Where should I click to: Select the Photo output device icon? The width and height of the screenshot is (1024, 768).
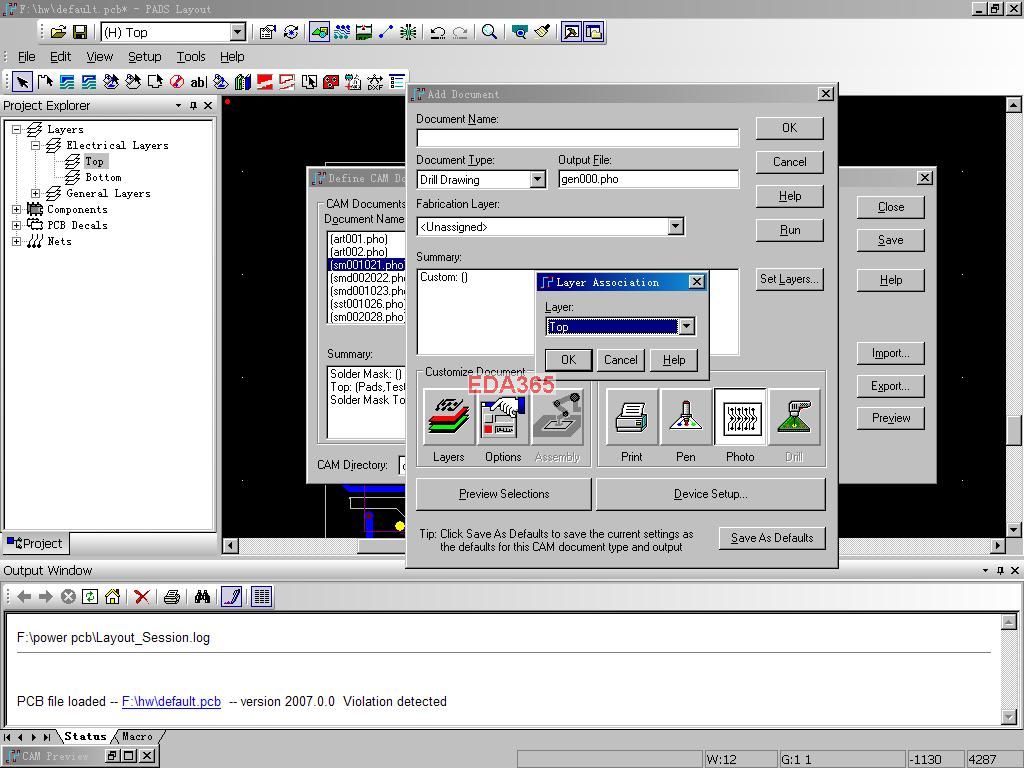(740, 417)
